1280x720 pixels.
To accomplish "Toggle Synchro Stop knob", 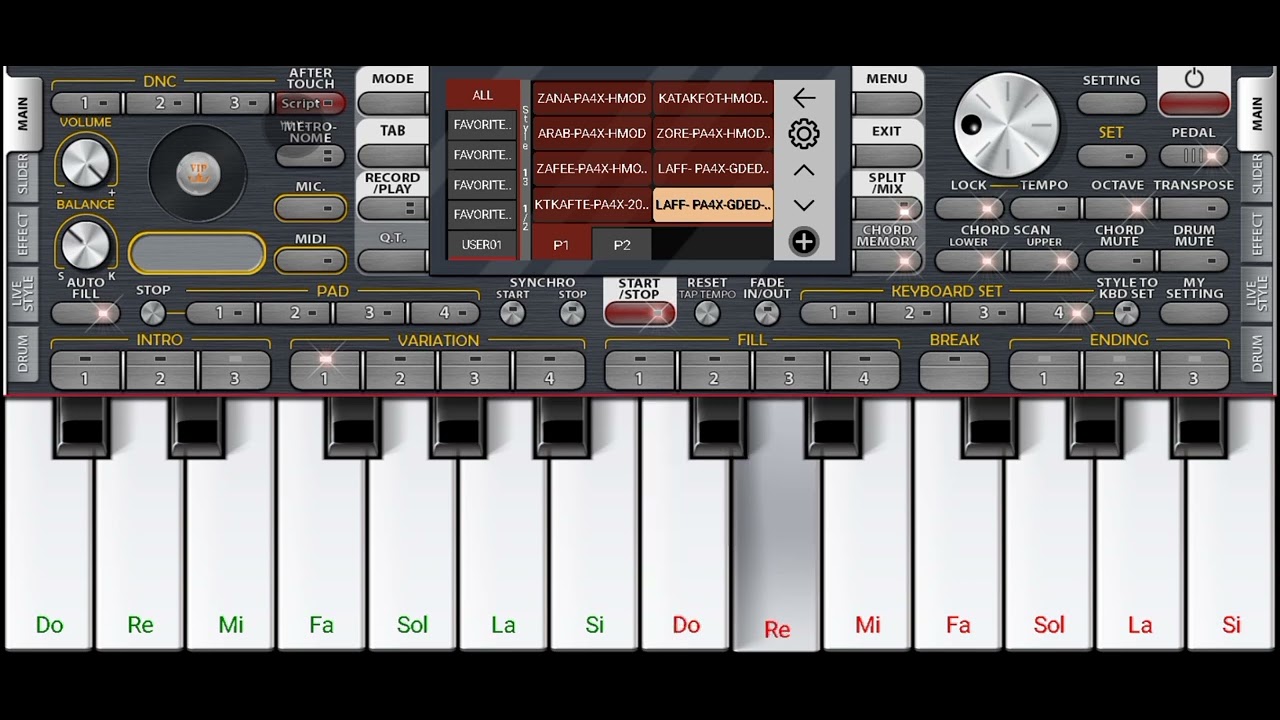I will tap(572, 313).
